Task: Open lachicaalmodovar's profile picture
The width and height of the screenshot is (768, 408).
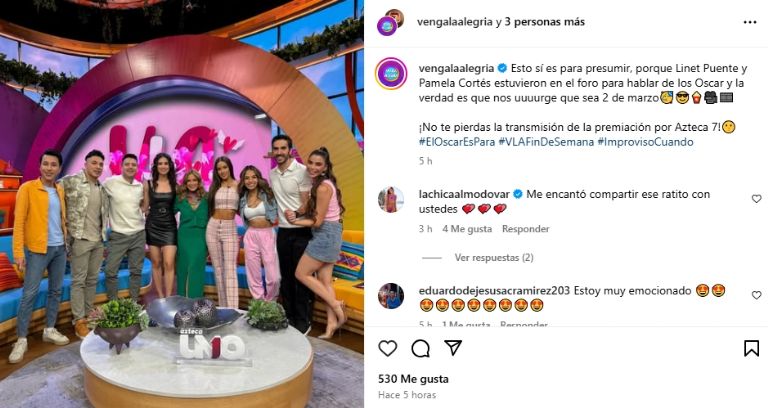Action: tap(391, 200)
